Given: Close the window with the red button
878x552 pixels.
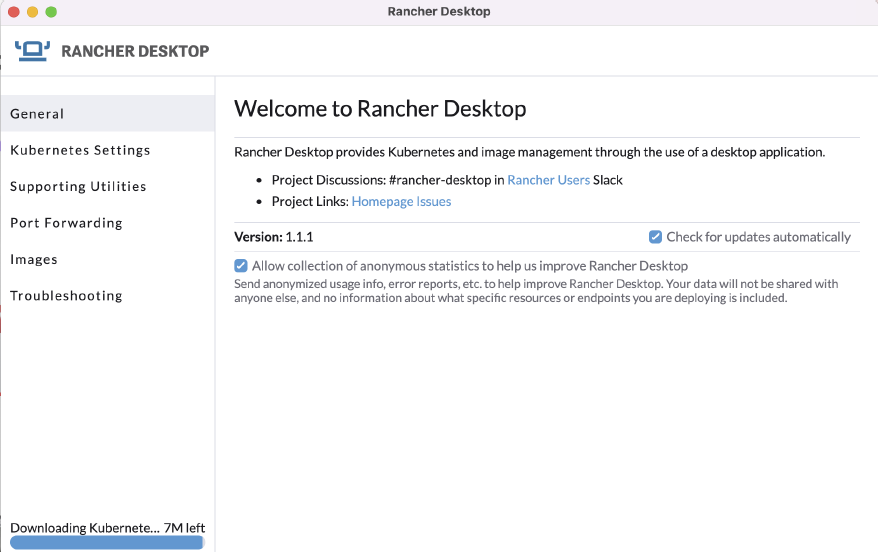Looking at the screenshot, I should [x=13, y=12].
